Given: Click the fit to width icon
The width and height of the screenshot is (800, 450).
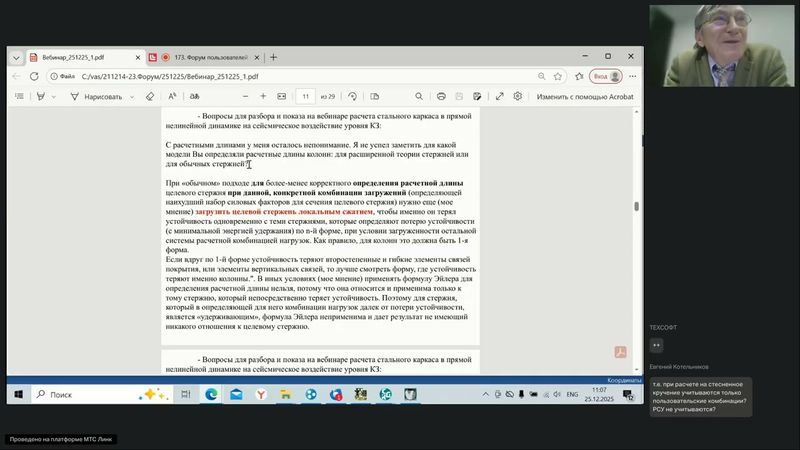Looking at the screenshot, I should coord(282,96).
